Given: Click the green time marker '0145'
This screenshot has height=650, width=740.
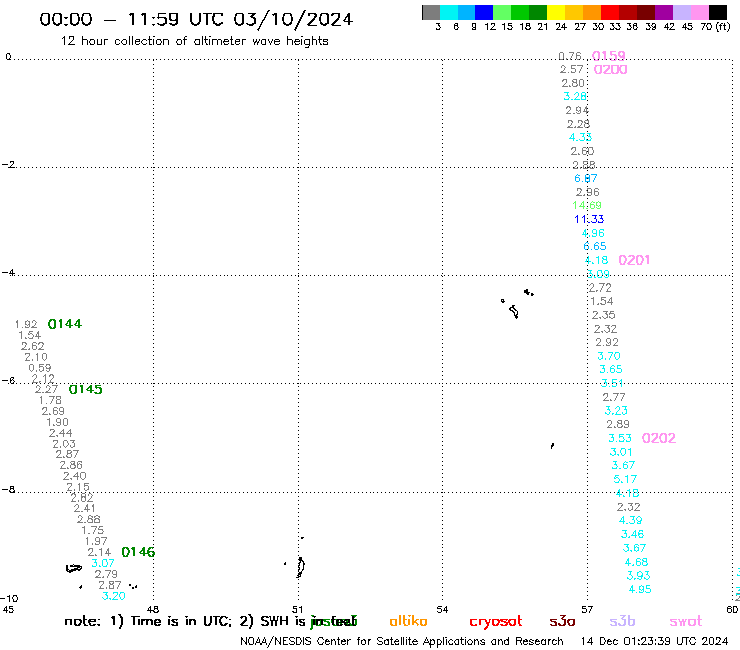Looking at the screenshot, I should point(85,389).
